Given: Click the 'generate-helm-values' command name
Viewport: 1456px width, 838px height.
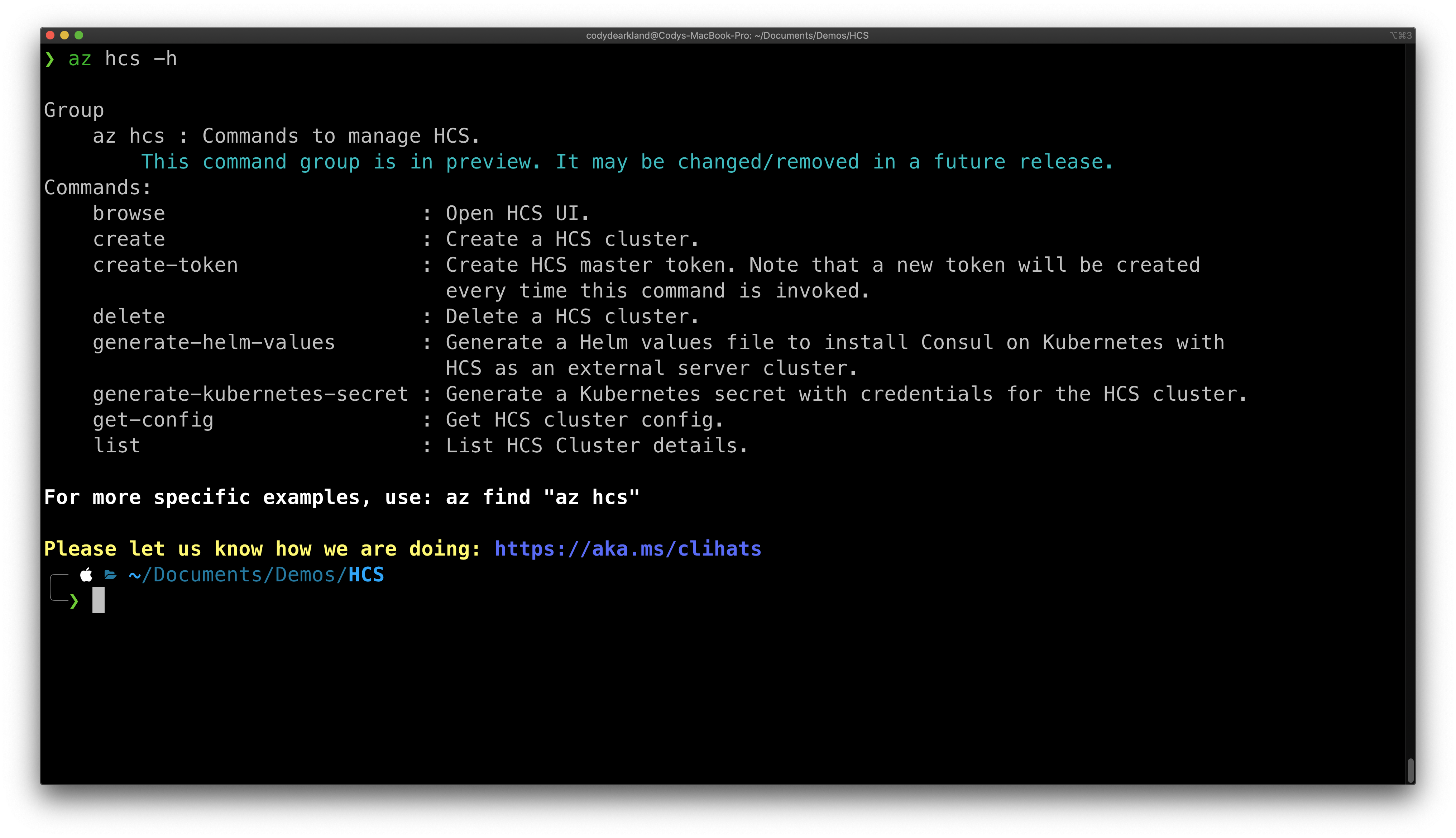Looking at the screenshot, I should point(214,342).
